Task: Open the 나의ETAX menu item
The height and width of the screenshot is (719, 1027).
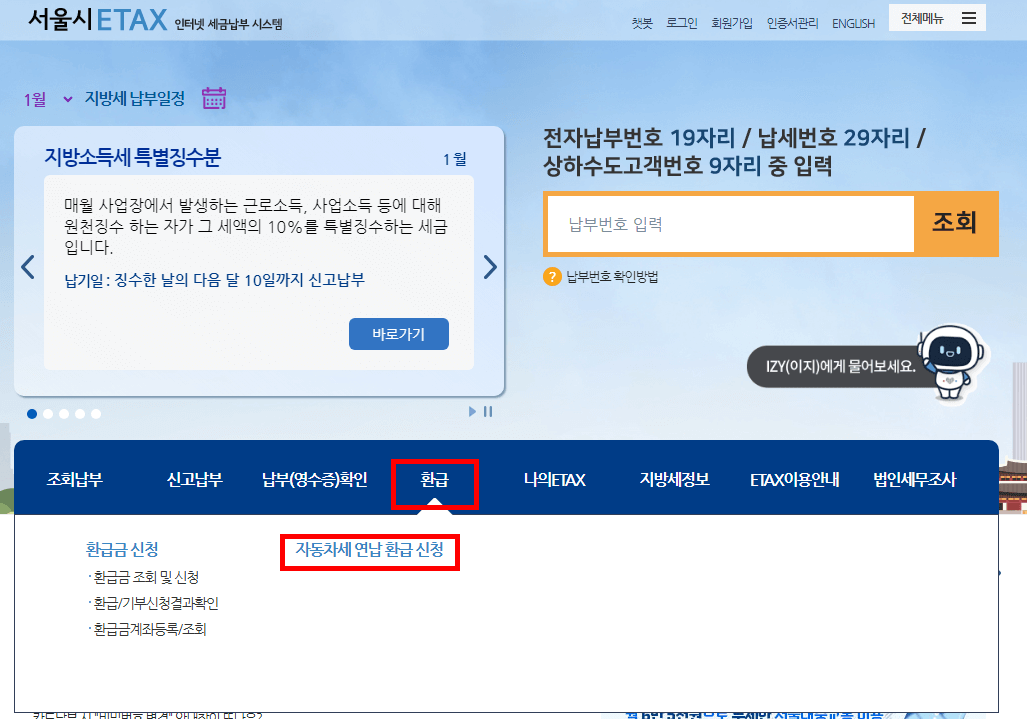Action: (556, 480)
